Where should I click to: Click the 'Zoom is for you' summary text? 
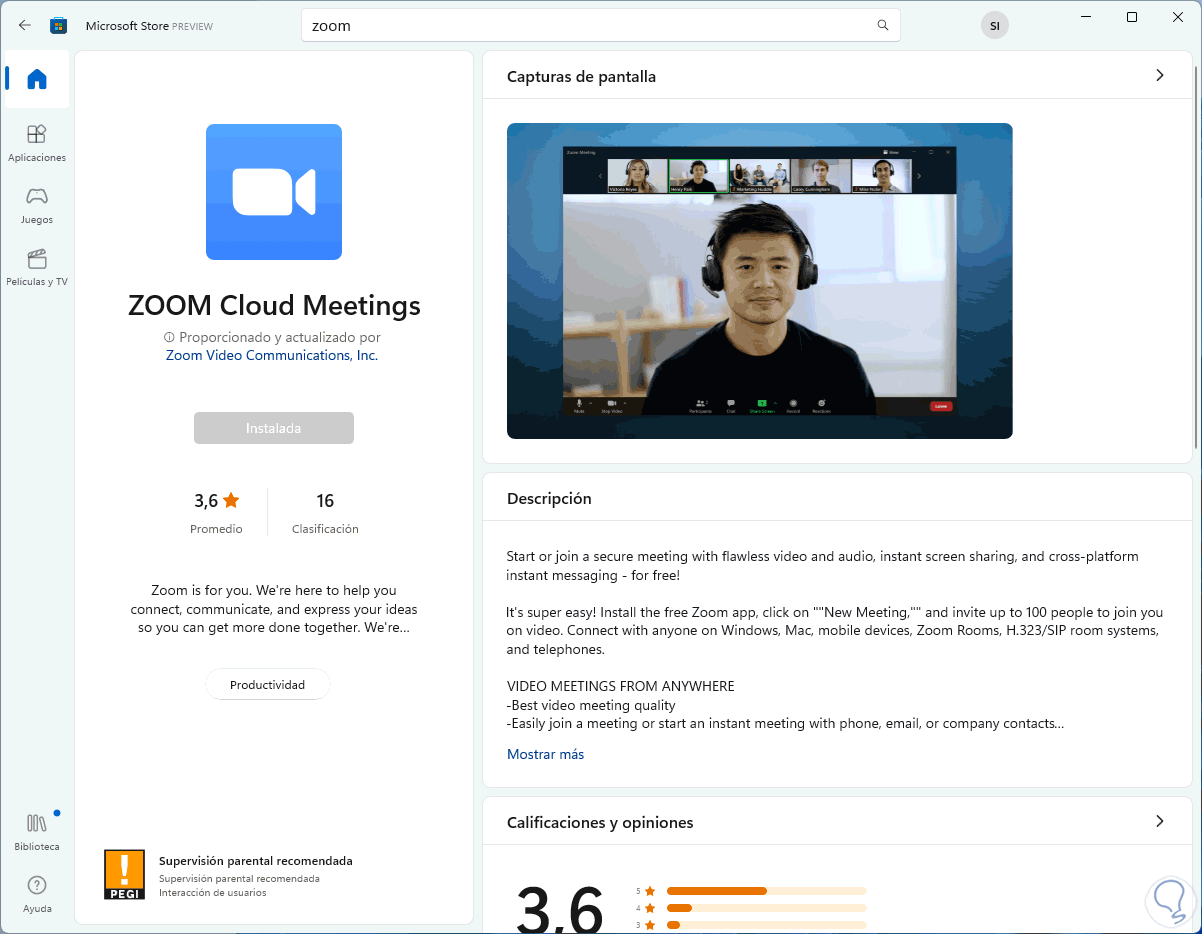pos(274,609)
